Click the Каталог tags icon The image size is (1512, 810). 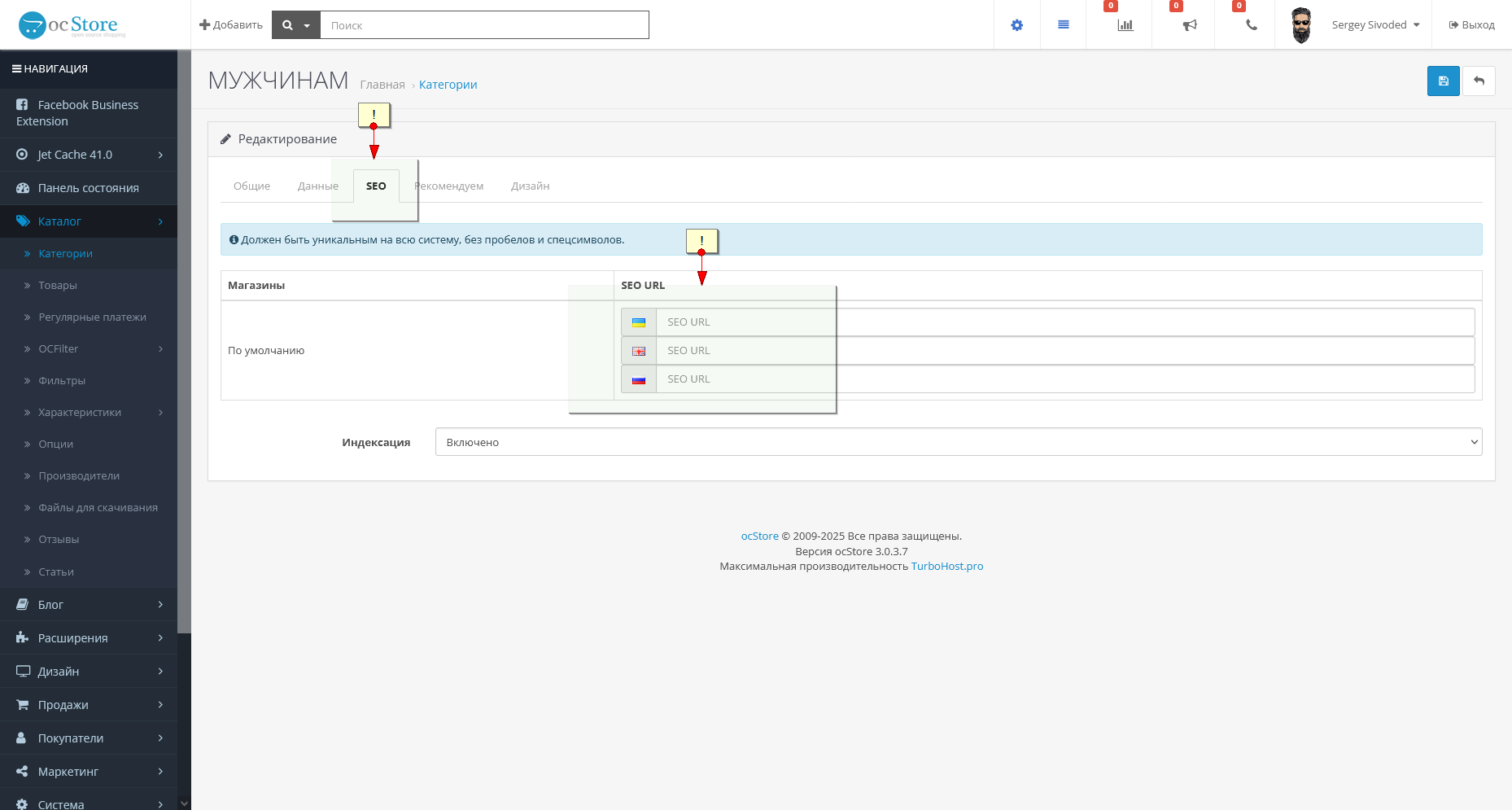23,221
